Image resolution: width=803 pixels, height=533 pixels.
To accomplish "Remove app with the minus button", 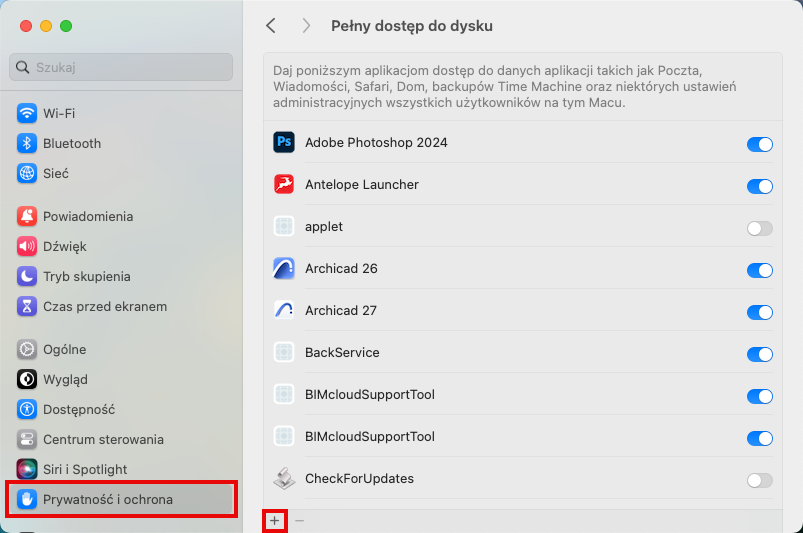I will [300, 521].
